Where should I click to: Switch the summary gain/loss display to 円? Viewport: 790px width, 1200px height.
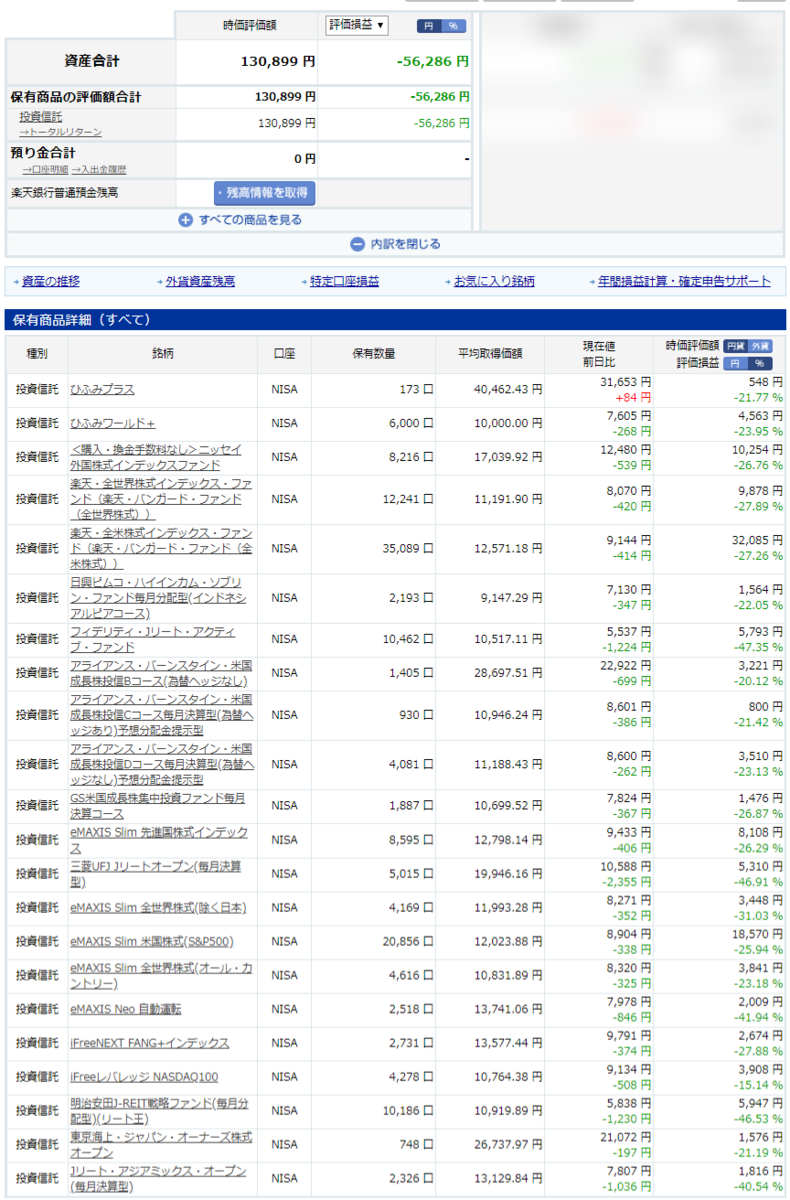tap(430, 26)
